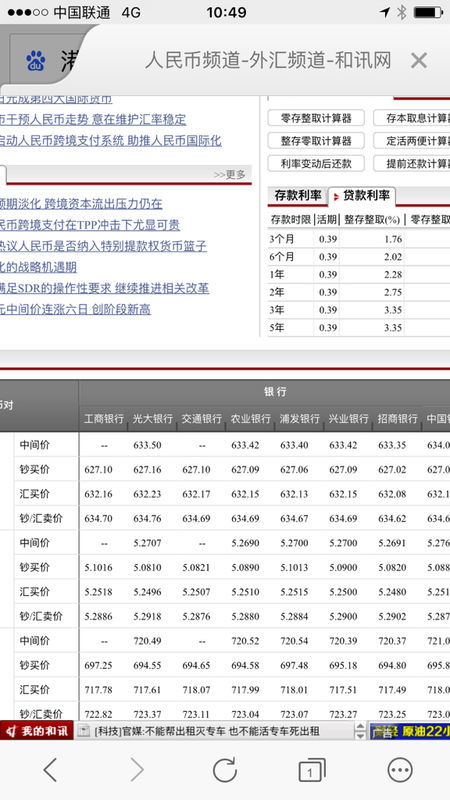Tap the Baidu paw logo tab icon
This screenshot has width=450, height=800.
pos(36,61)
